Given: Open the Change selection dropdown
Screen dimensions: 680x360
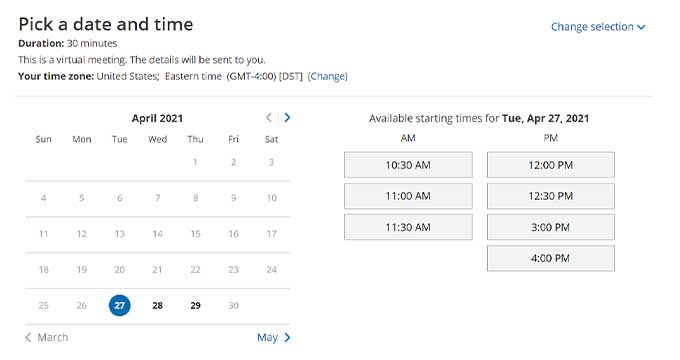Looking at the screenshot, I should (598, 27).
